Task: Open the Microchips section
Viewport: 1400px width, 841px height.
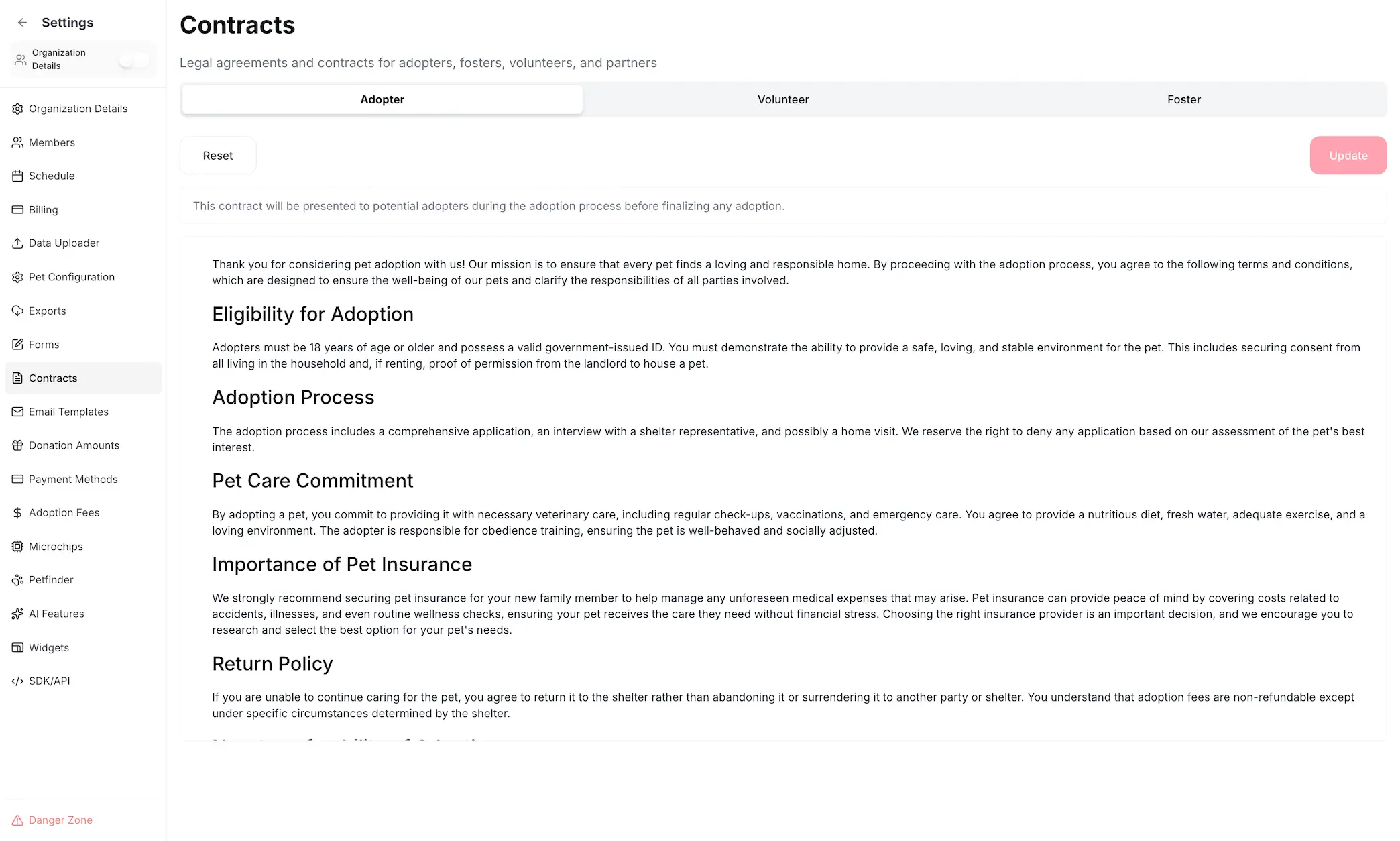Action: pyautogui.click(x=56, y=546)
